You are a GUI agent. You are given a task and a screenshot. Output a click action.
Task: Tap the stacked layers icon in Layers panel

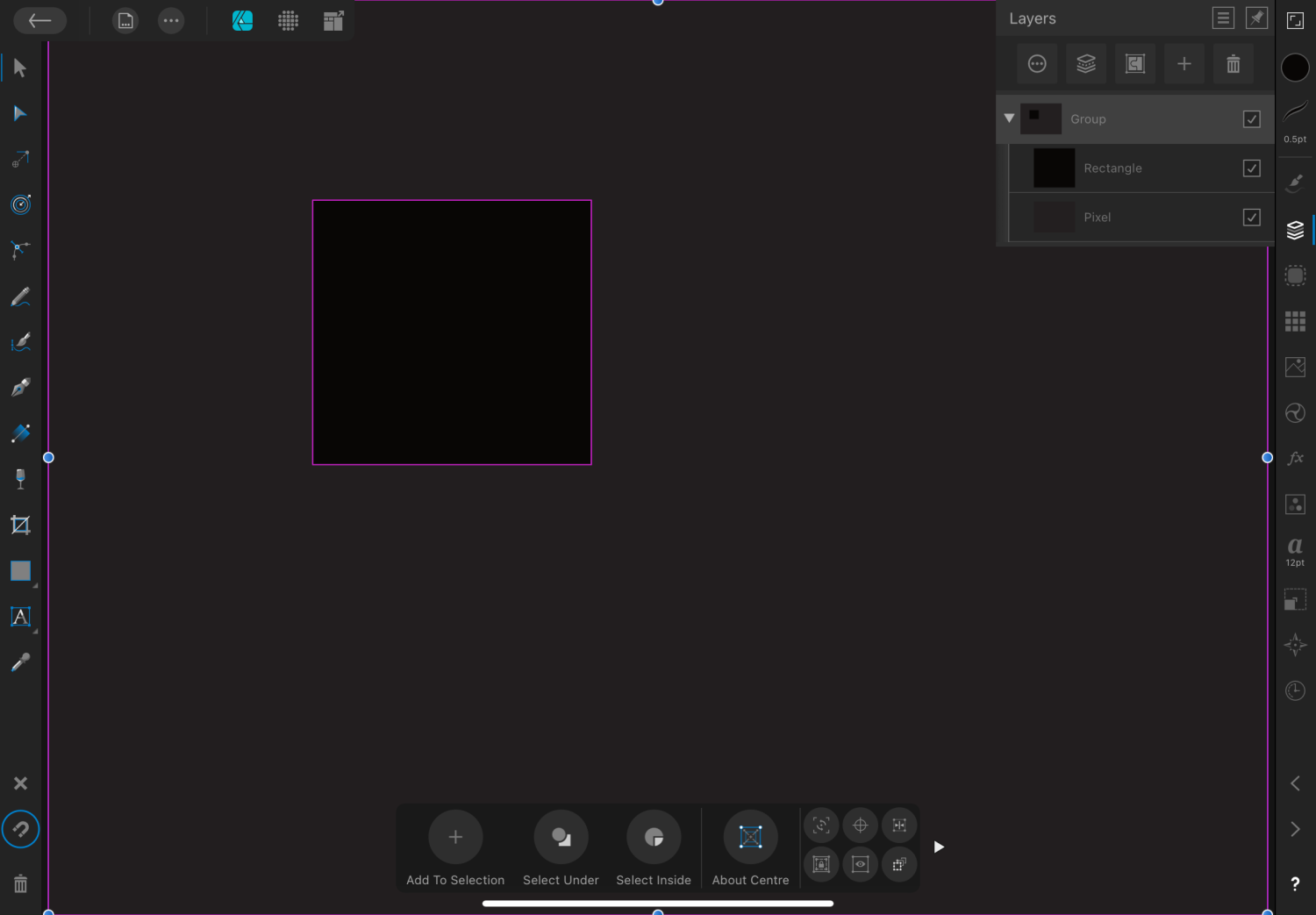click(x=1086, y=63)
